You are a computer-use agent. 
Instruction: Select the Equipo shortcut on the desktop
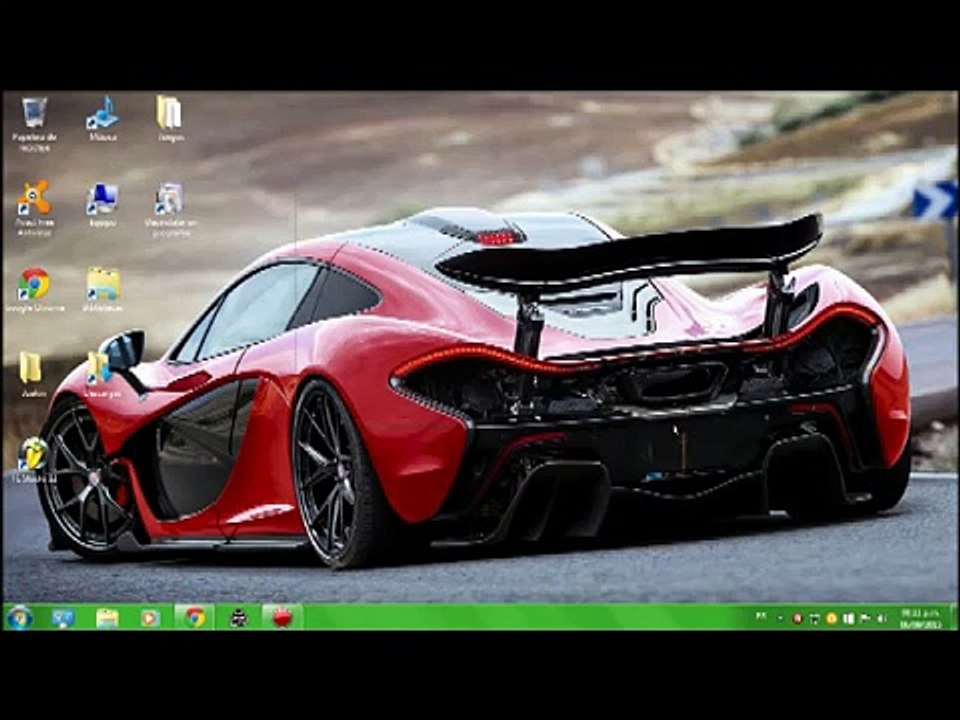(x=102, y=204)
